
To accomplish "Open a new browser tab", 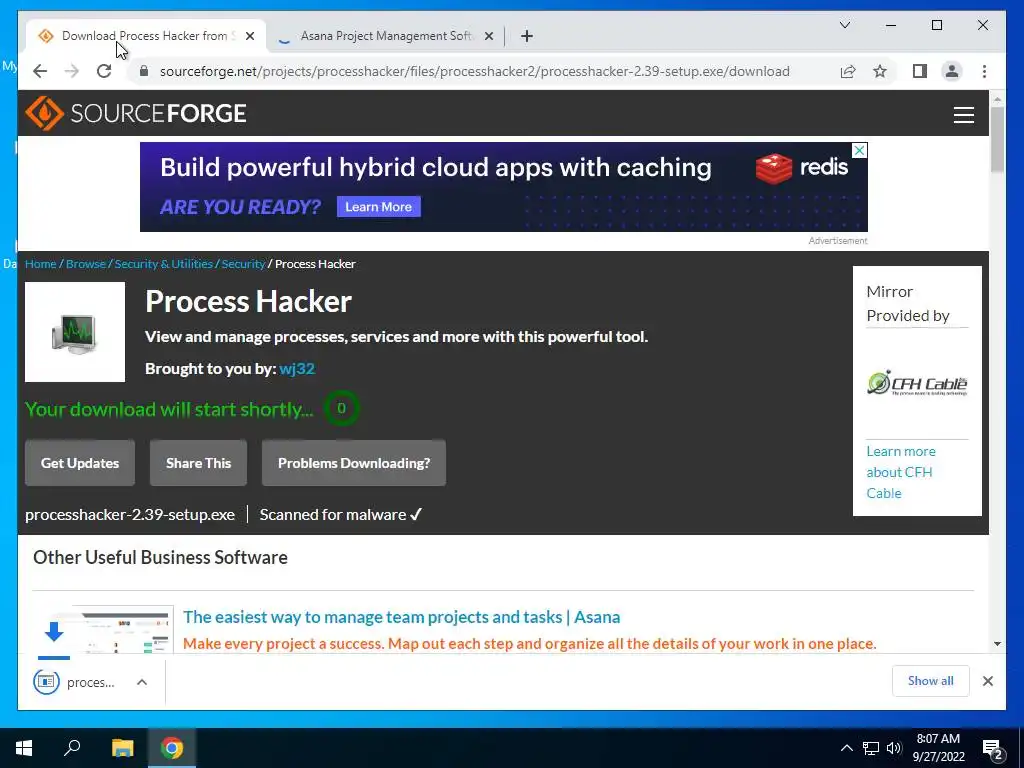I will coord(527,36).
